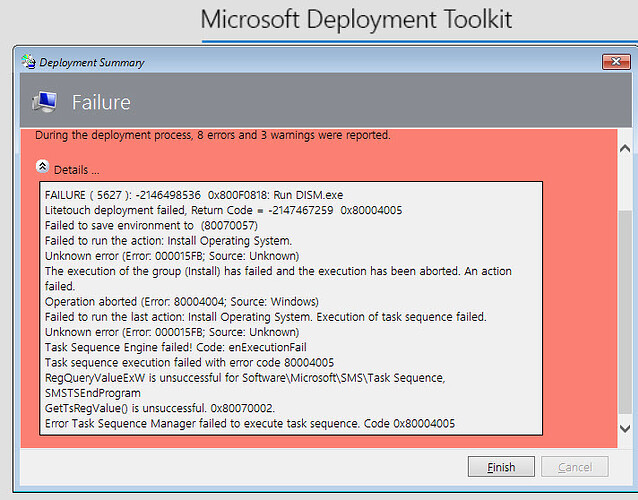The image size is (638, 500).
Task: Click the scrollbar up arrow
Action: [624, 148]
